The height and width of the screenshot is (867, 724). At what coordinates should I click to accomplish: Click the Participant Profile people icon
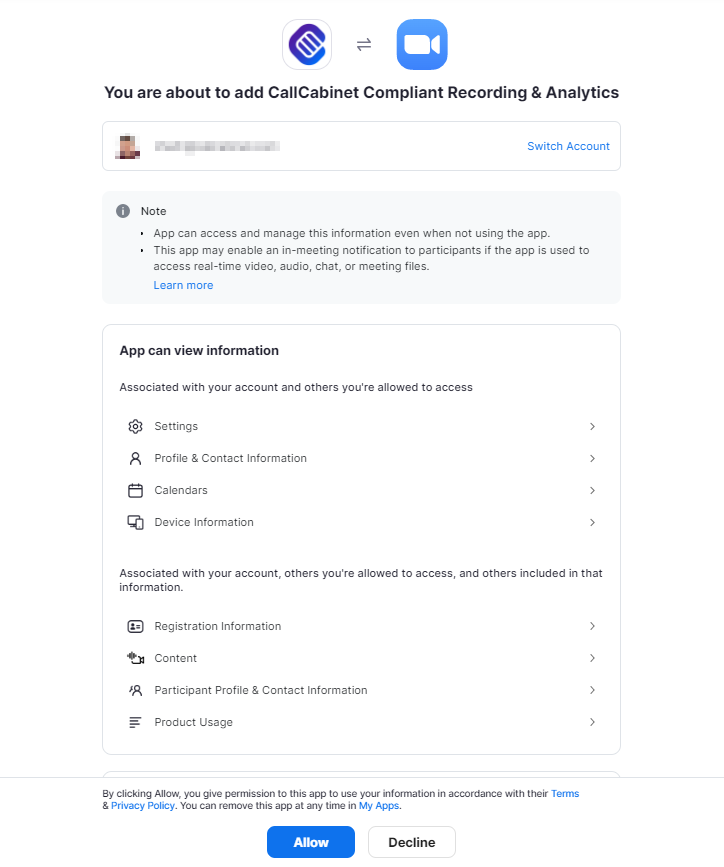click(x=136, y=690)
